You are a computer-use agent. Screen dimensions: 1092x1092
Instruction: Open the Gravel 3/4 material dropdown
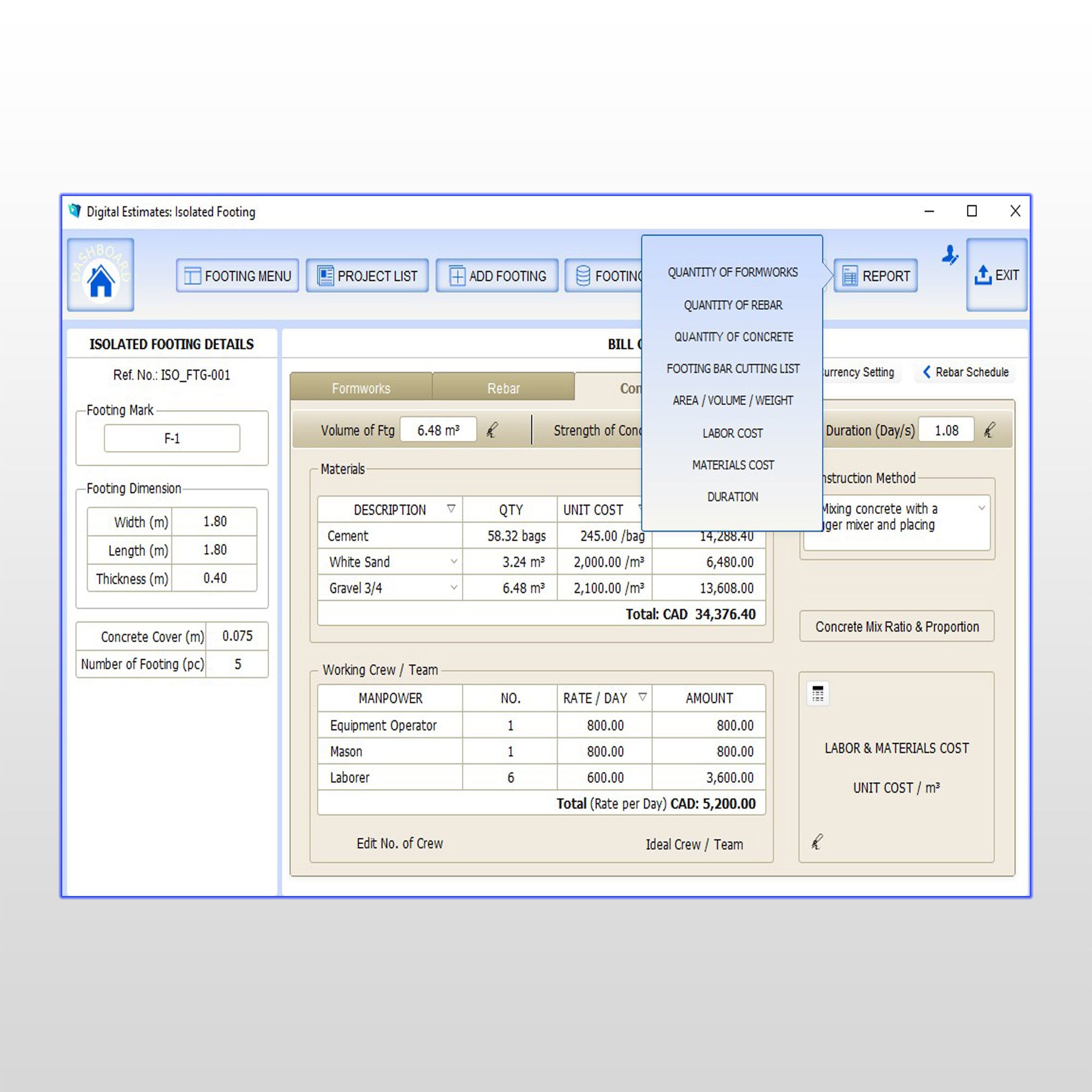coord(455,588)
